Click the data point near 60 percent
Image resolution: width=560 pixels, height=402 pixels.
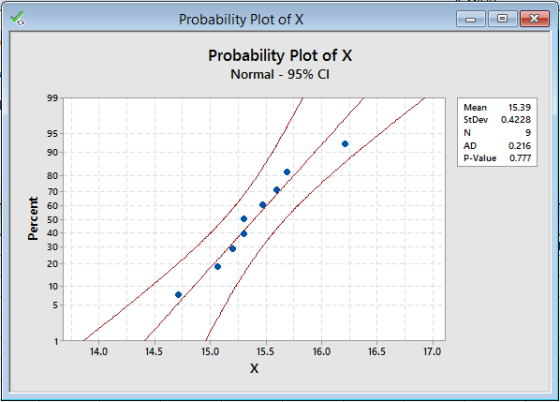pos(262,205)
